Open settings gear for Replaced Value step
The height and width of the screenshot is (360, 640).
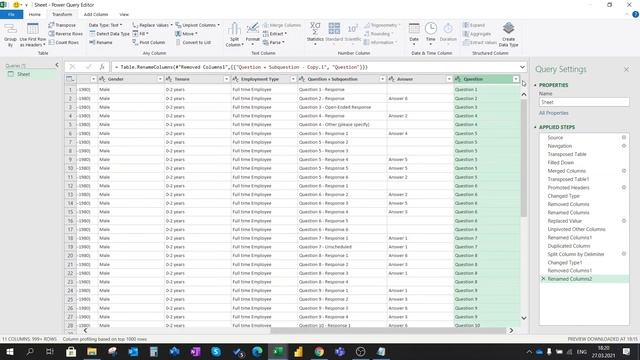point(624,221)
